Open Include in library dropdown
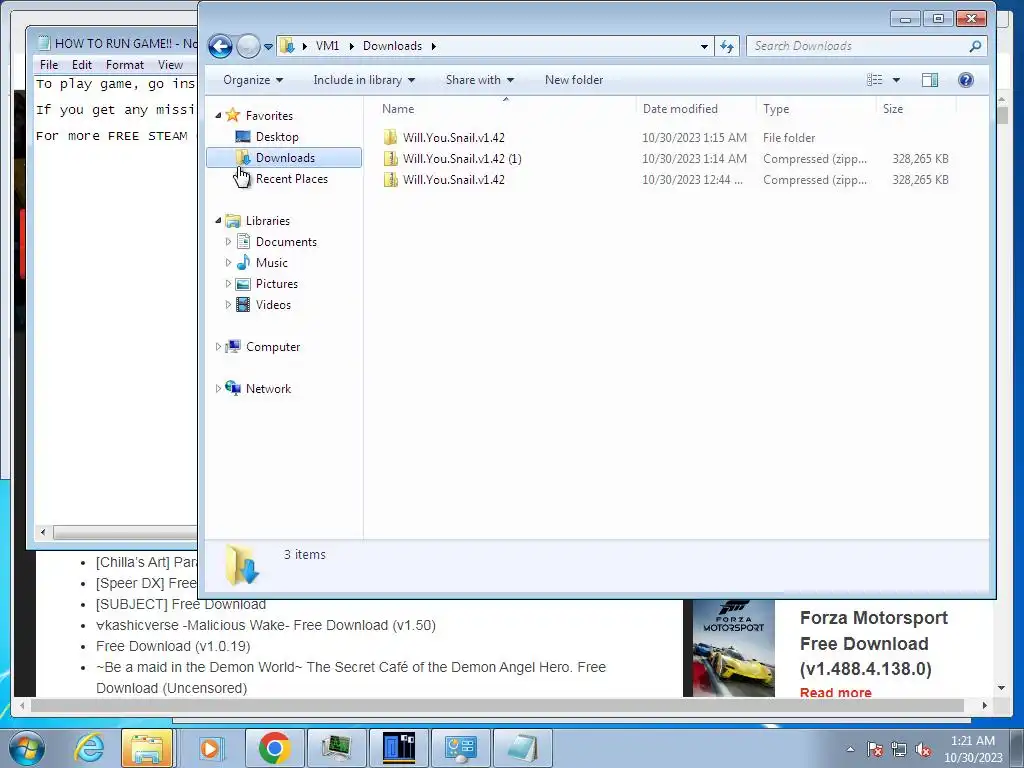This screenshot has width=1024, height=768. 364,80
